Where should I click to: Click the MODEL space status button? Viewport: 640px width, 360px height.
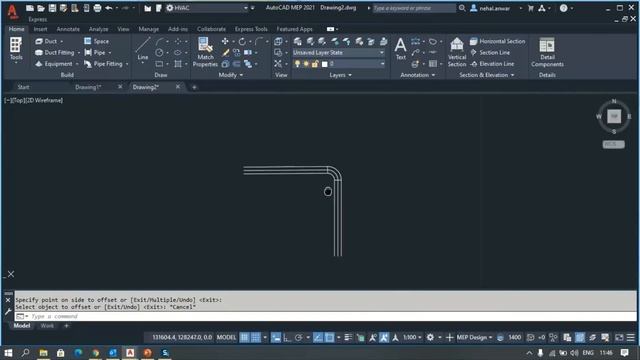pos(227,337)
